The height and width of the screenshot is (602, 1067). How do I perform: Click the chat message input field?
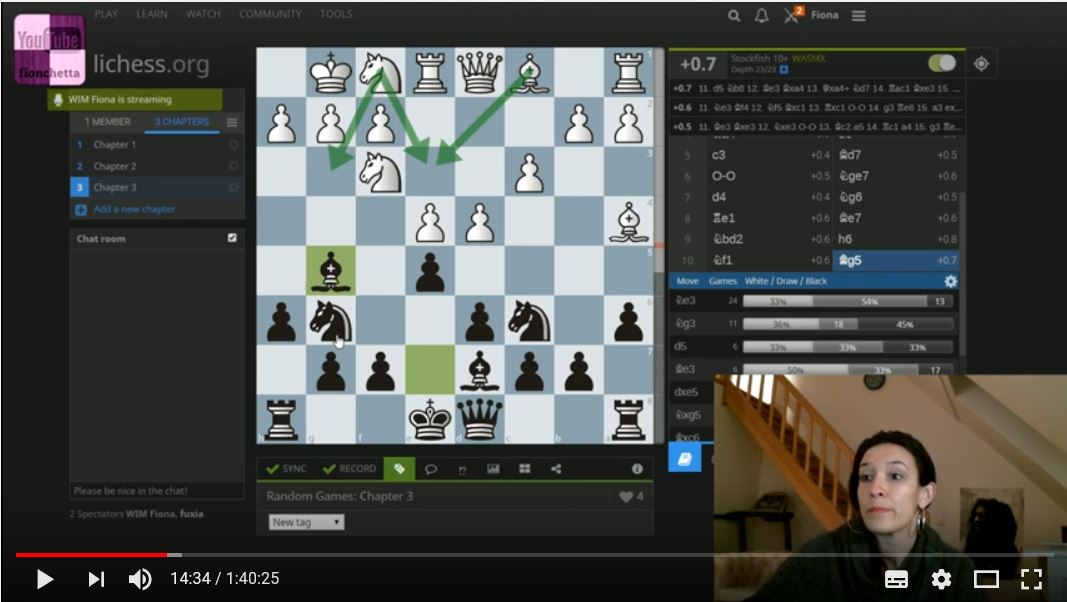click(x=157, y=491)
